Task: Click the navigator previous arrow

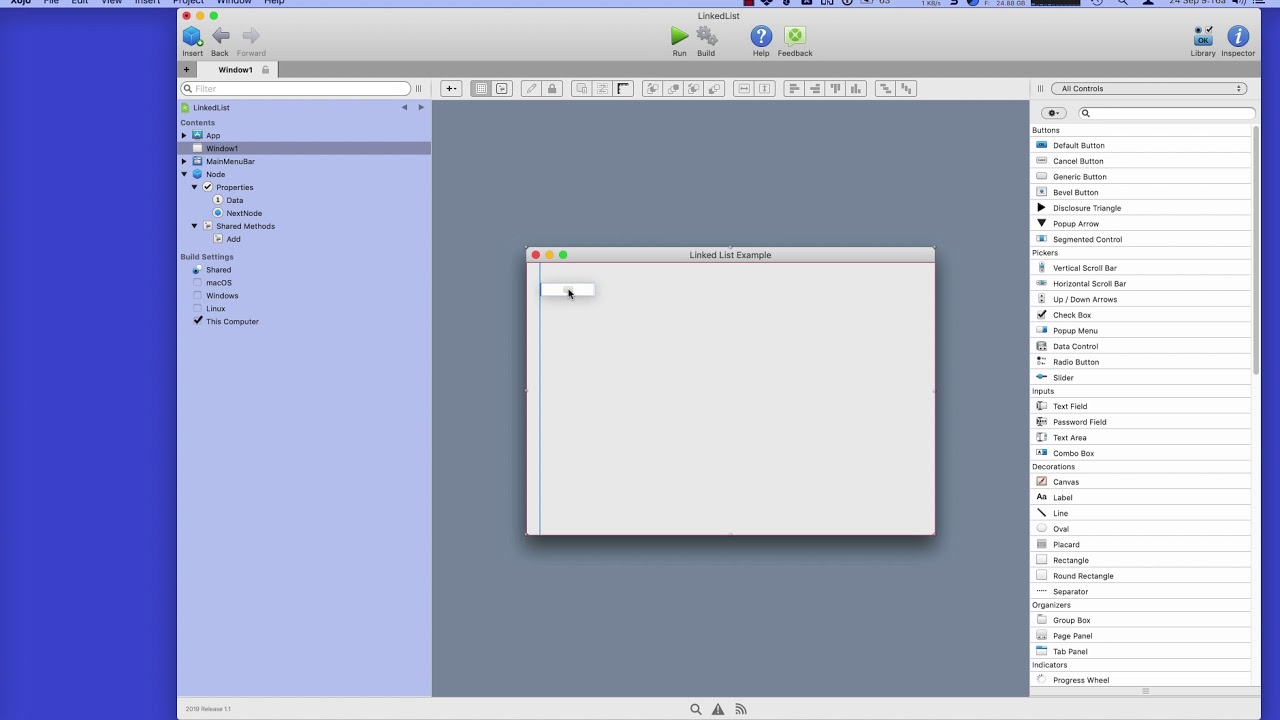Action: pos(404,107)
